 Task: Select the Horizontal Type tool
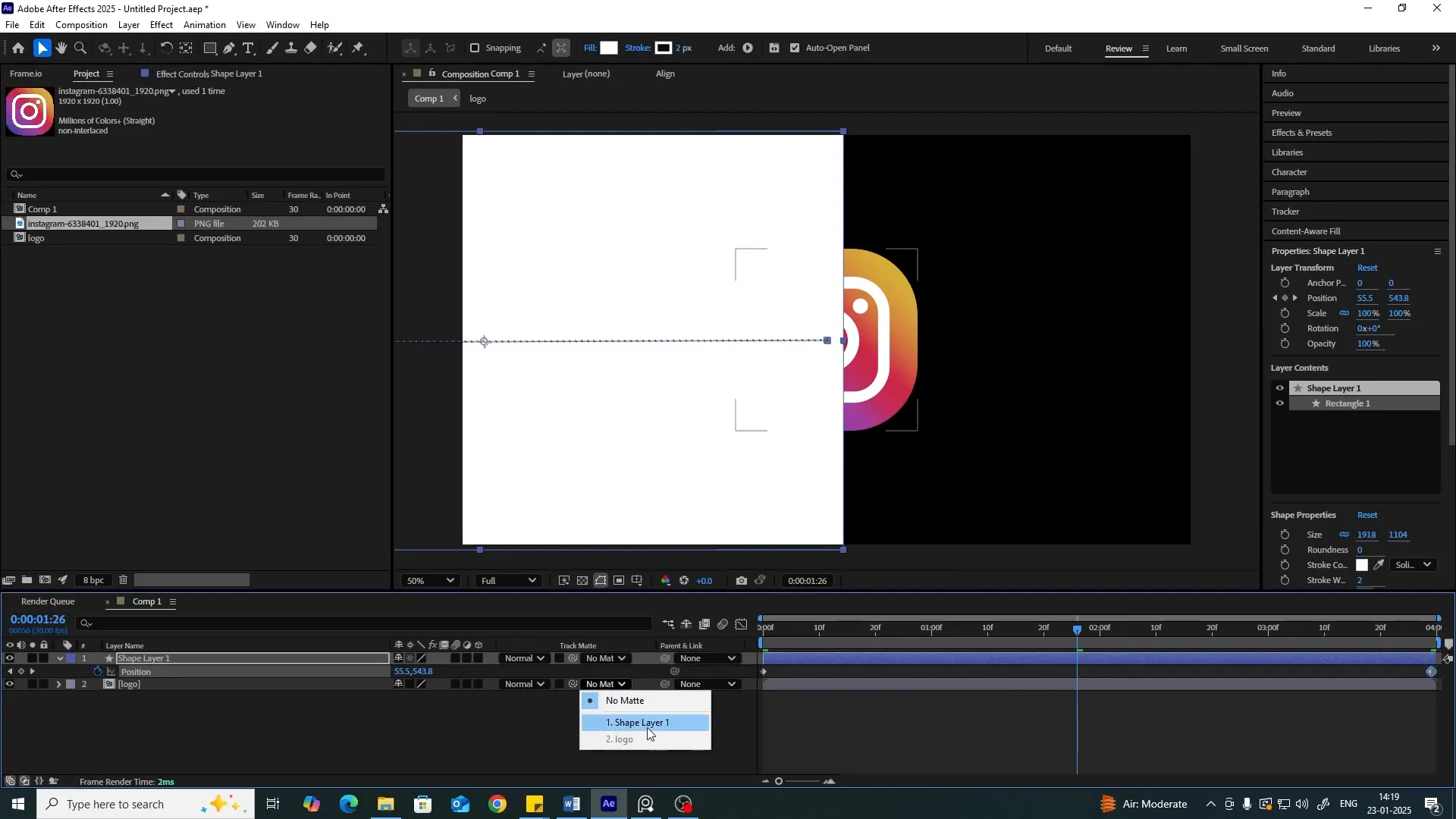point(248,49)
